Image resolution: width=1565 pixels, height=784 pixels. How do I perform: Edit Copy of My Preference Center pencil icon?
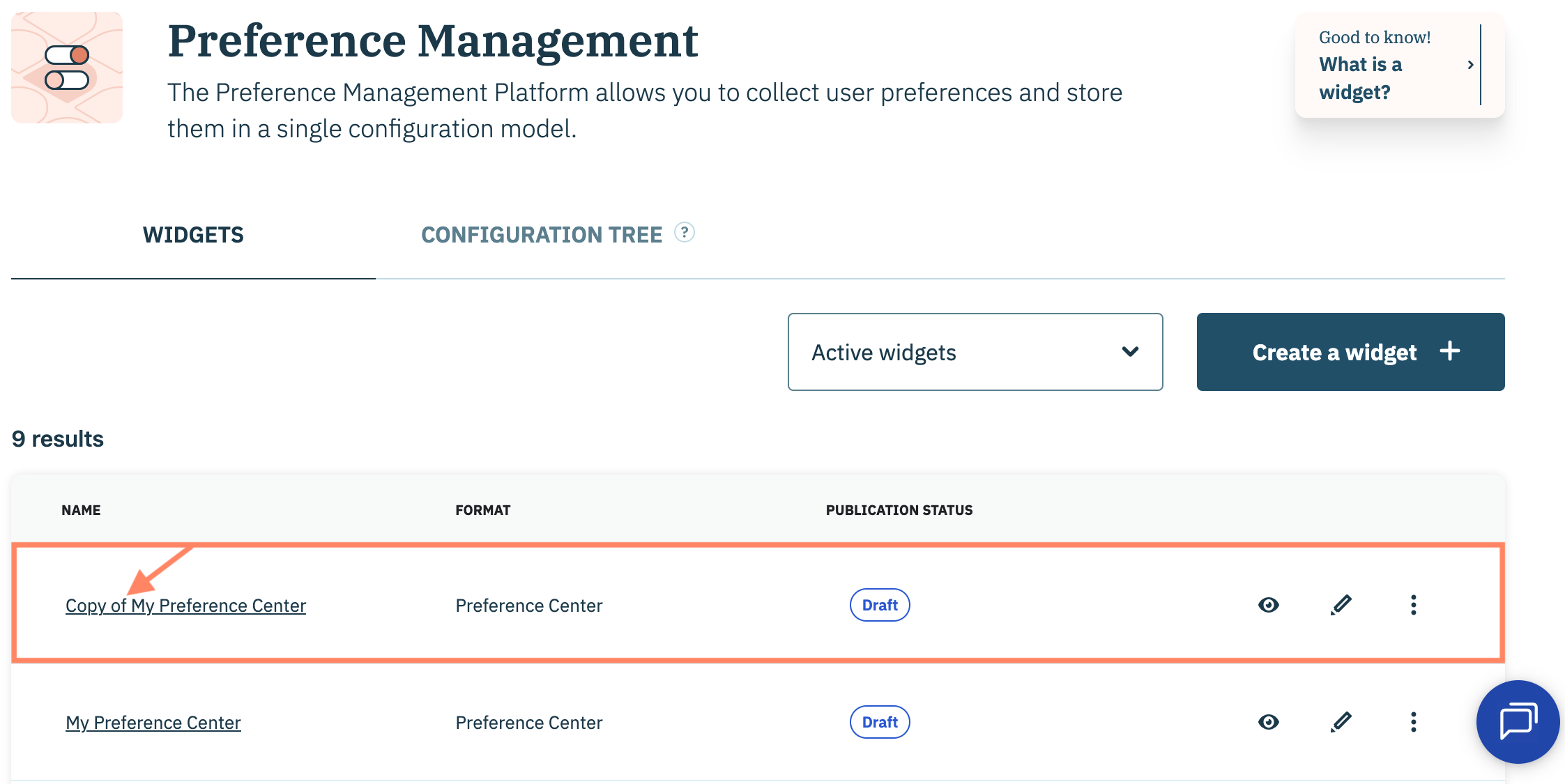[x=1341, y=605]
